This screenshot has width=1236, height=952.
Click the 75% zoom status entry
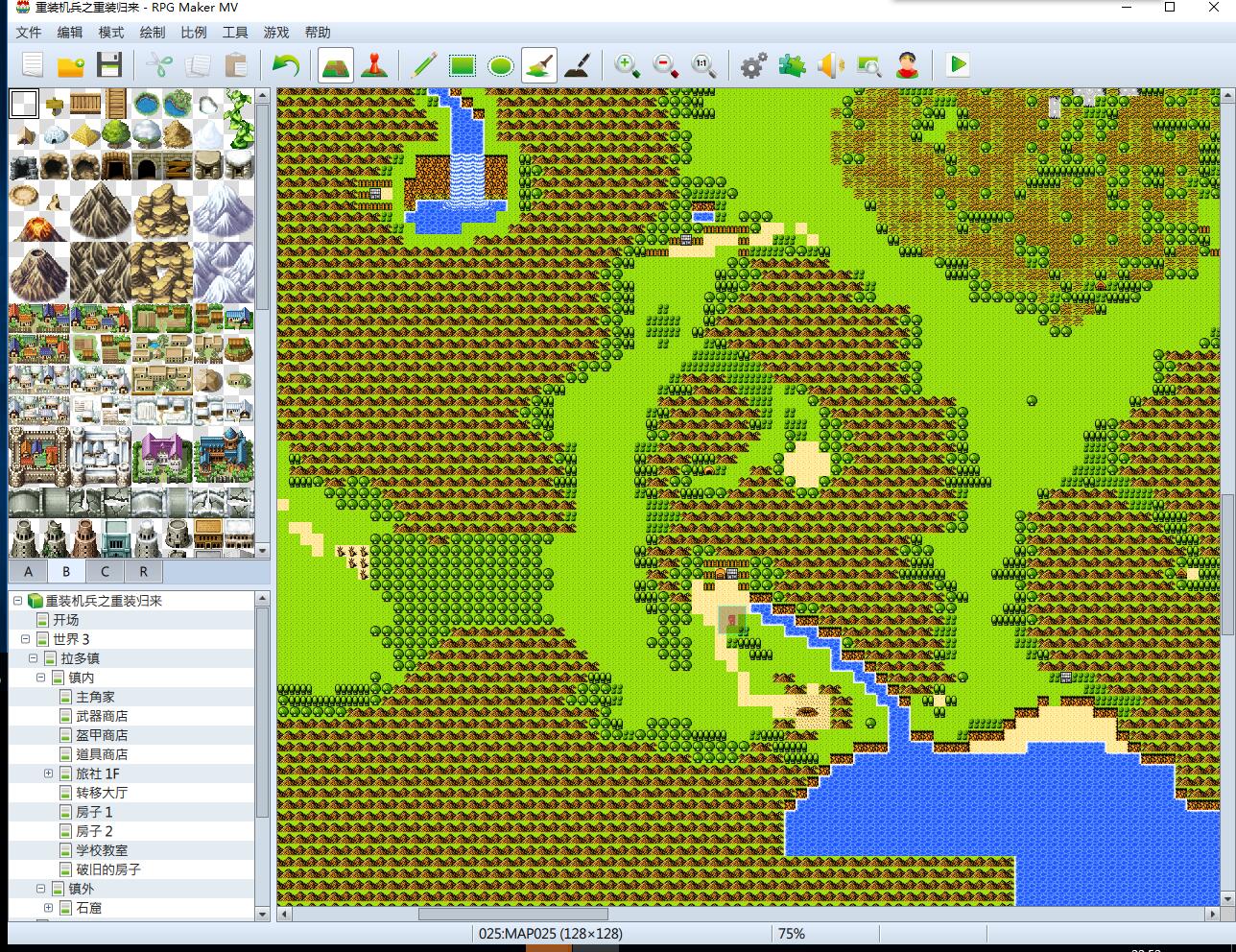(792, 933)
